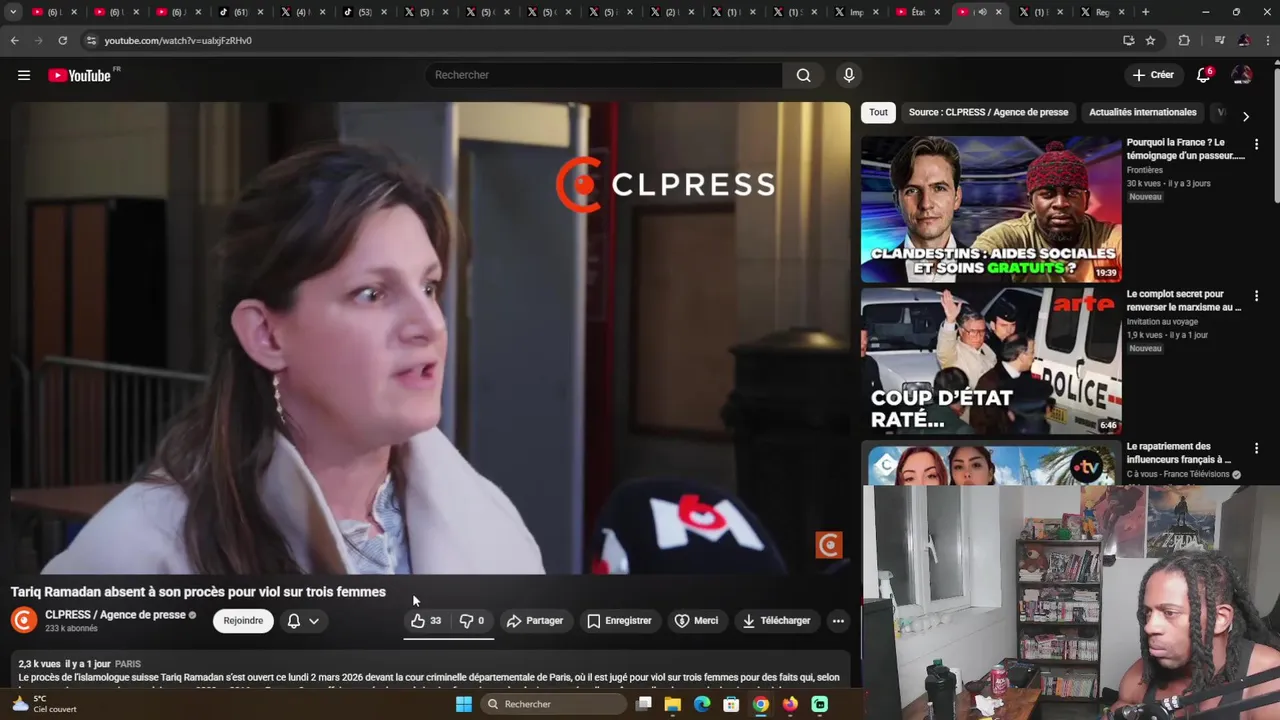
Task: Bookmark this page with the star
Action: click(x=1151, y=40)
